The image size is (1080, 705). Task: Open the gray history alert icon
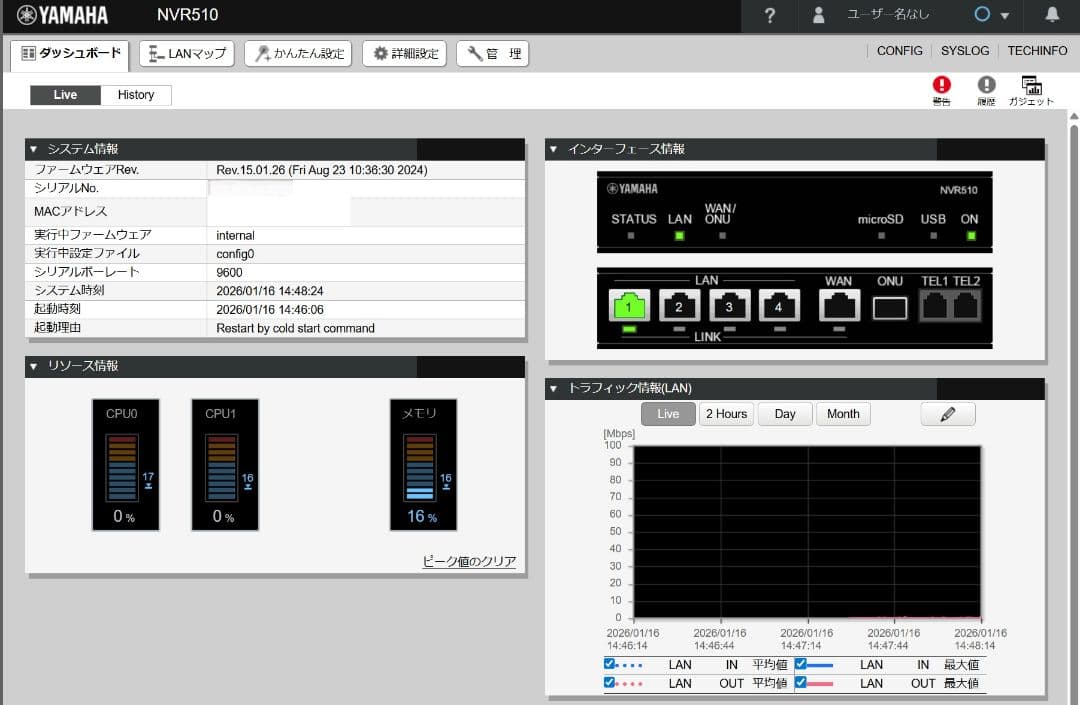pyautogui.click(x=986, y=86)
